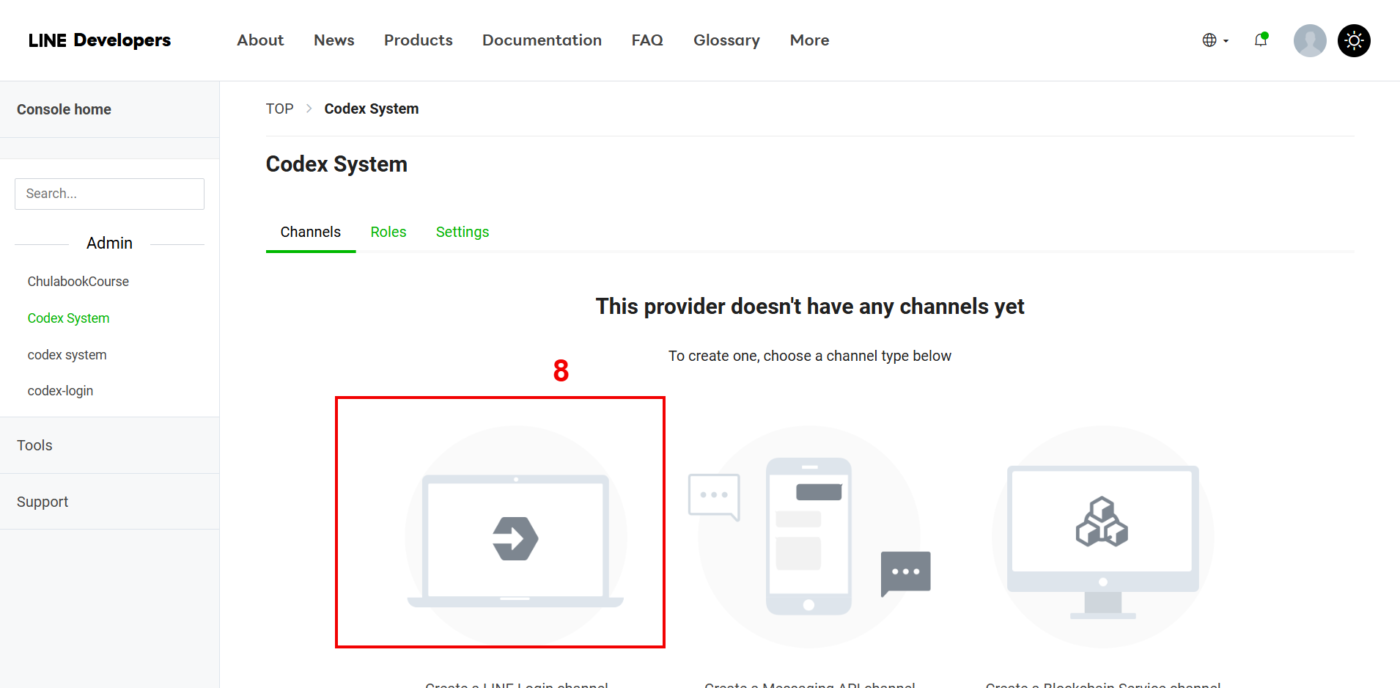Open Documentation in the top navigation
The height and width of the screenshot is (688, 1400).
point(541,40)
